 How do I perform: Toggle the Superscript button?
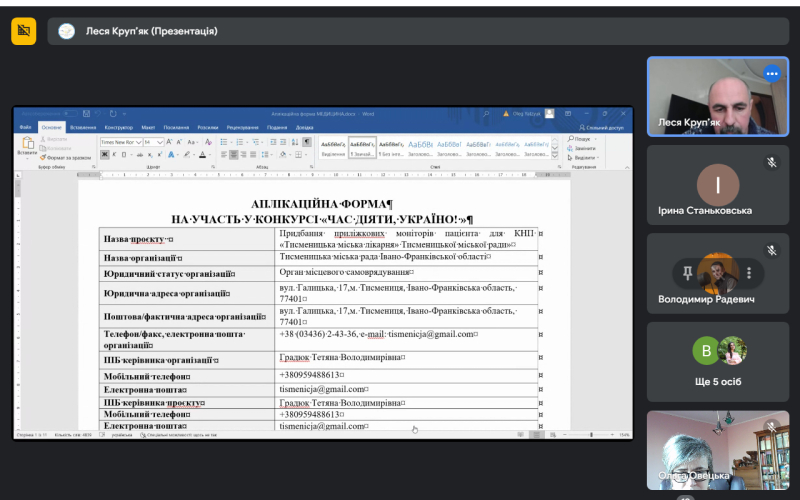tap(160, 155)
